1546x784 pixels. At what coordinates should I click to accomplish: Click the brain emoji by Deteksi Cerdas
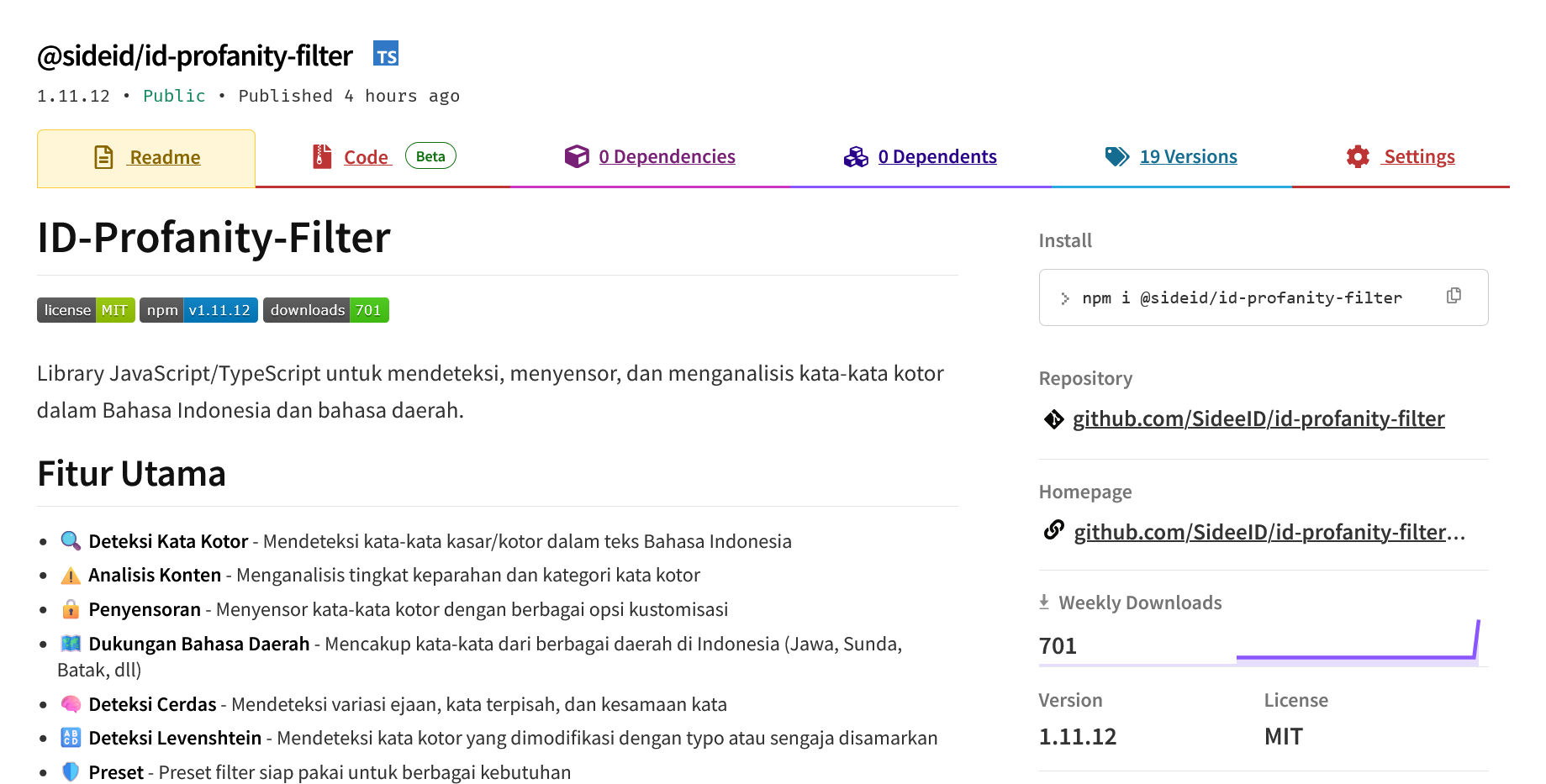point(71,704)
